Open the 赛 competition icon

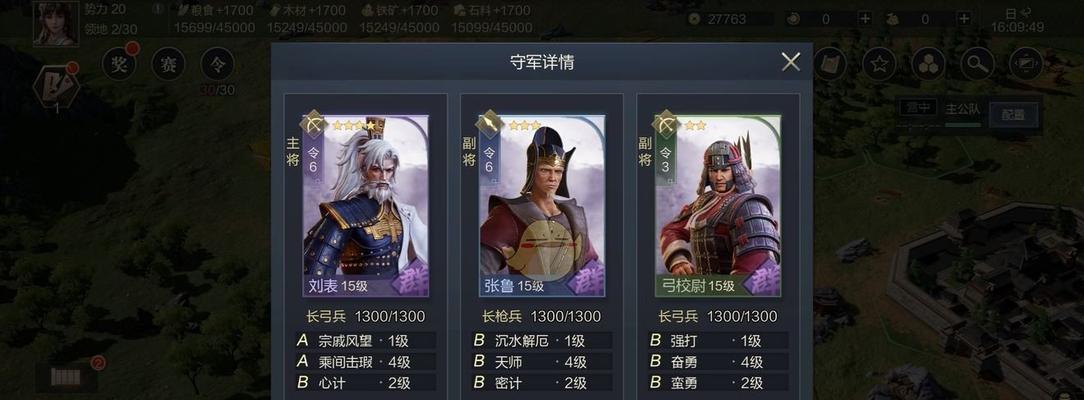point(168,64)
